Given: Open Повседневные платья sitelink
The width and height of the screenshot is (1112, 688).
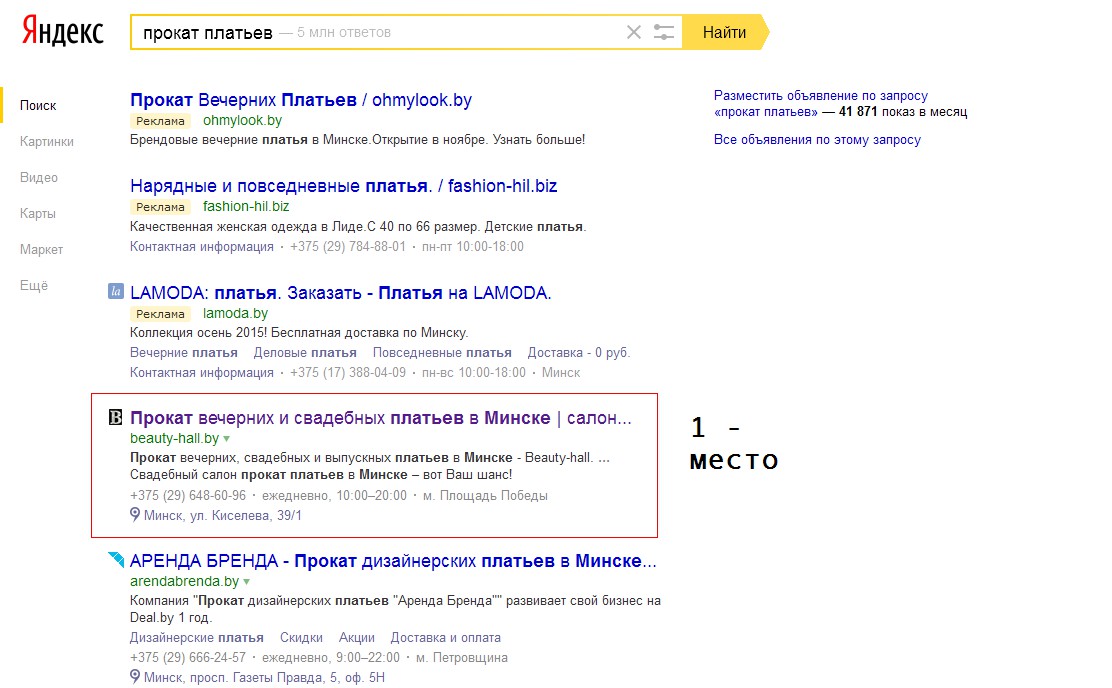Looking at the screenshot, I should (x=442, y=353).
